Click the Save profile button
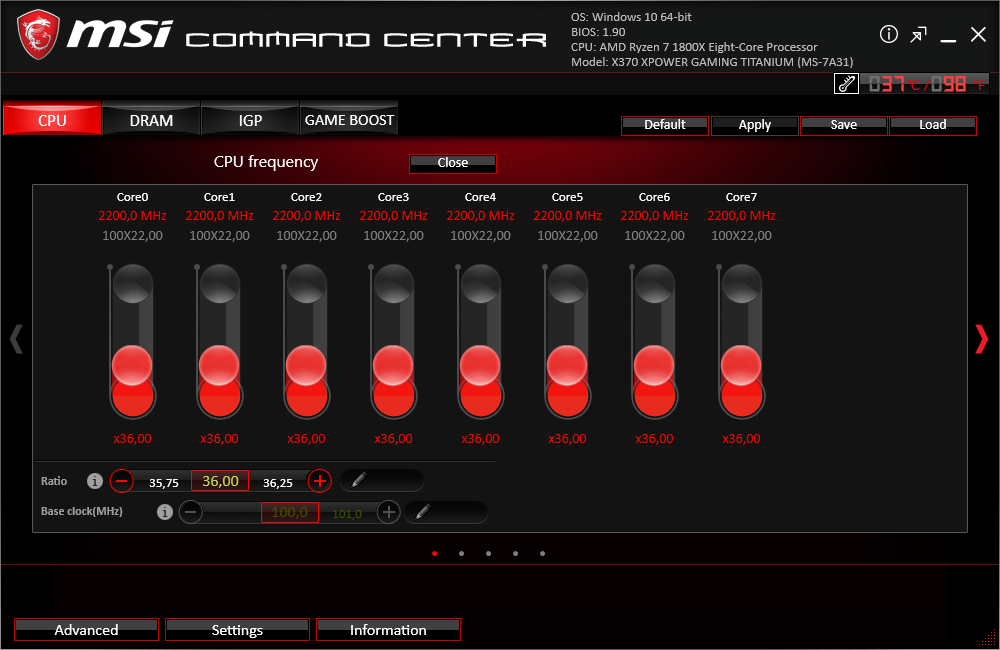This screenshot has height=650, width=1000. point(843,125)
